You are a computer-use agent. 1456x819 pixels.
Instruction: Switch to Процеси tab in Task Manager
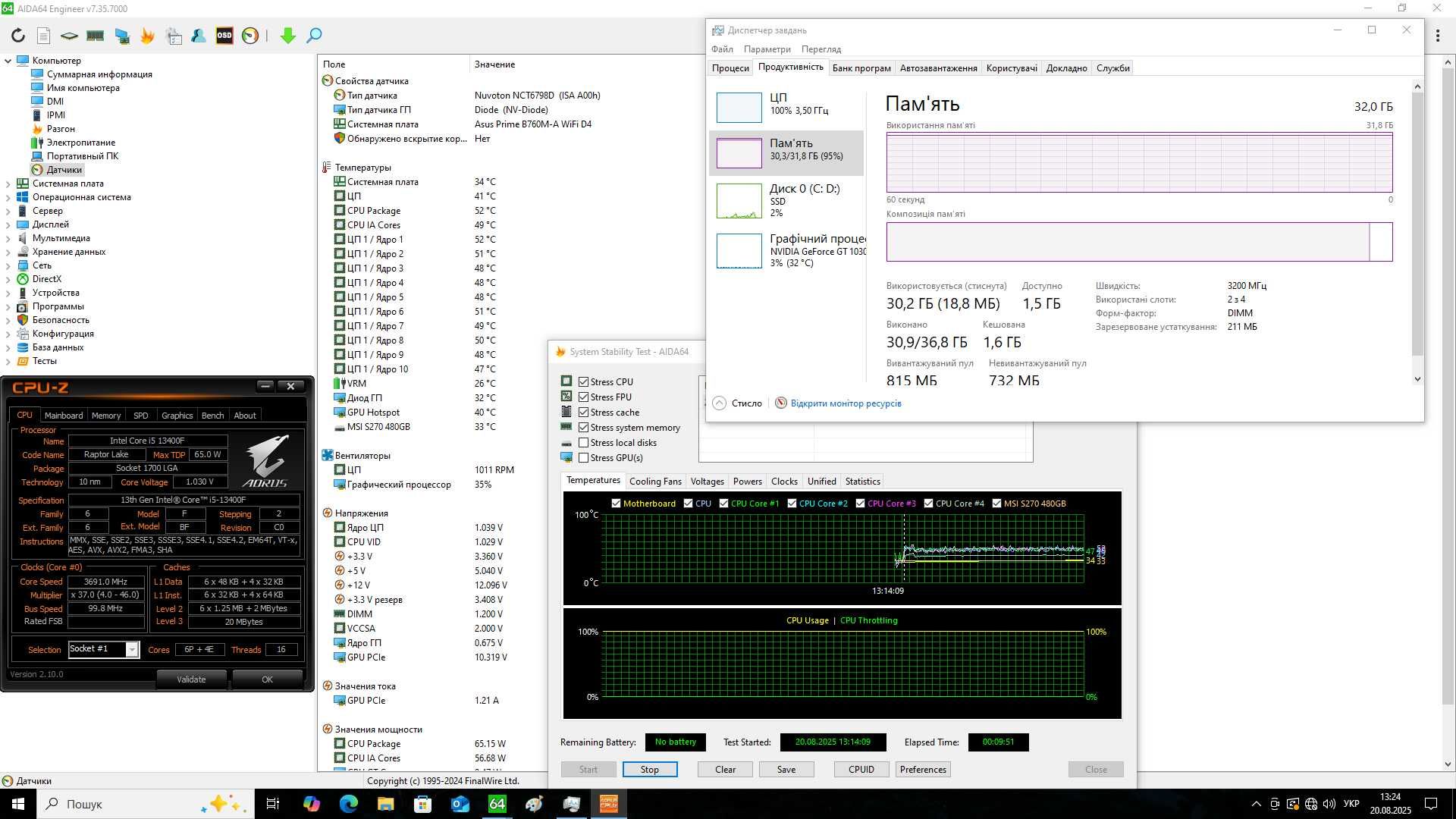pos(730,68)
